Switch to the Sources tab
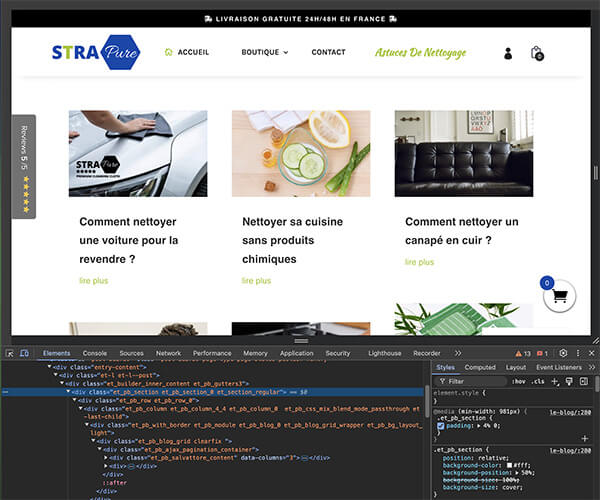The image size is (600, 500). point(131,353)
